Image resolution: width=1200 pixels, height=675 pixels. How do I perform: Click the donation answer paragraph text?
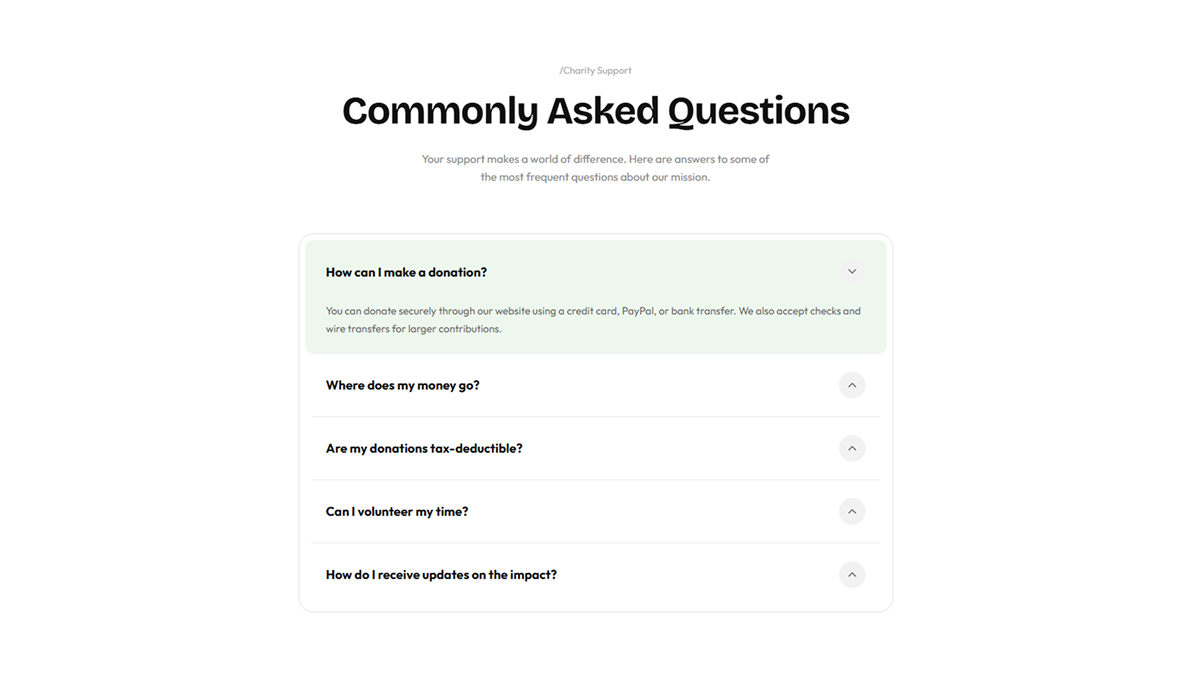(x=592, y=319)
